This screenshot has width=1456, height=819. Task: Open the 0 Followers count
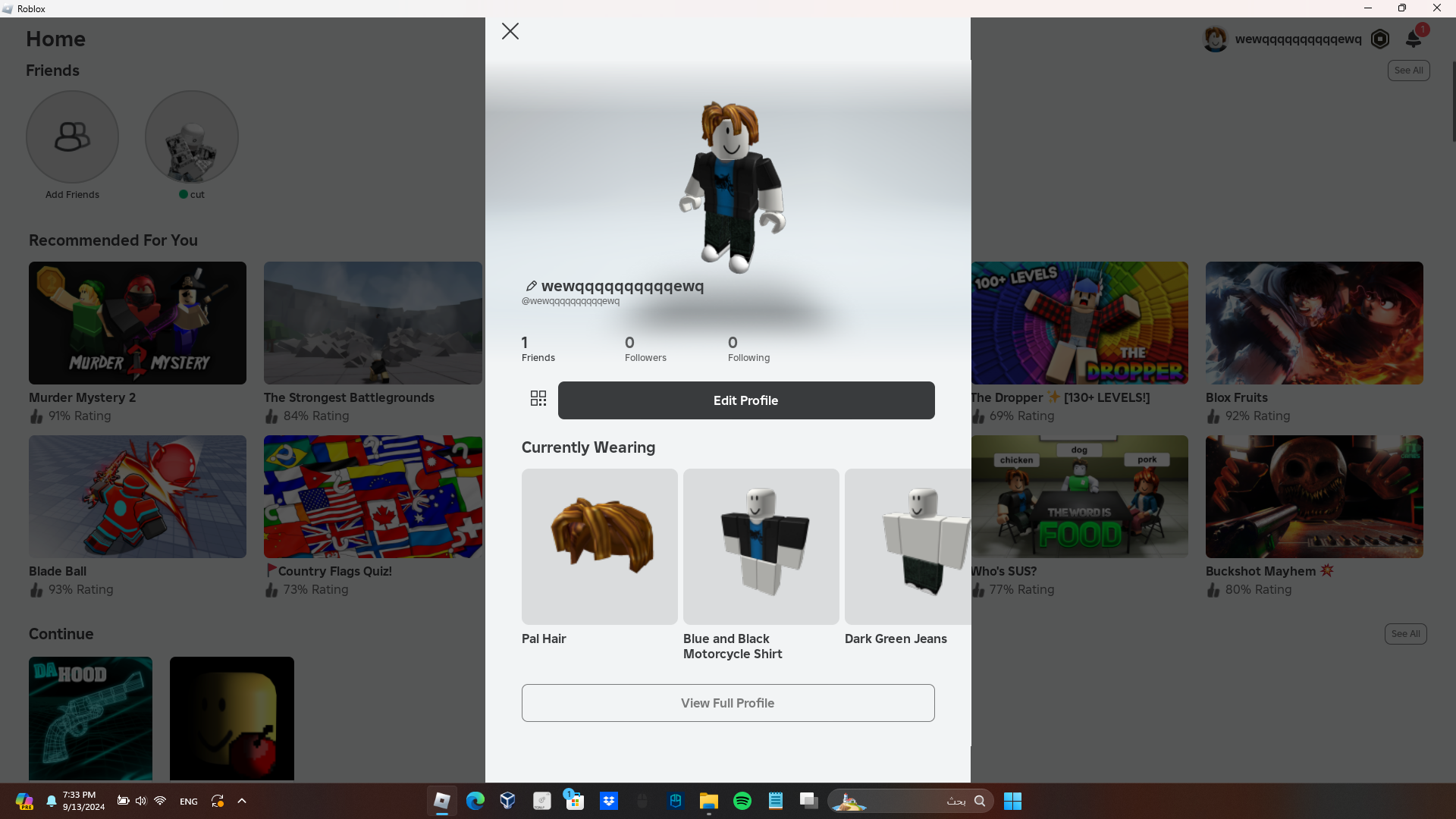pyautogui.click(x=645, y=349)
